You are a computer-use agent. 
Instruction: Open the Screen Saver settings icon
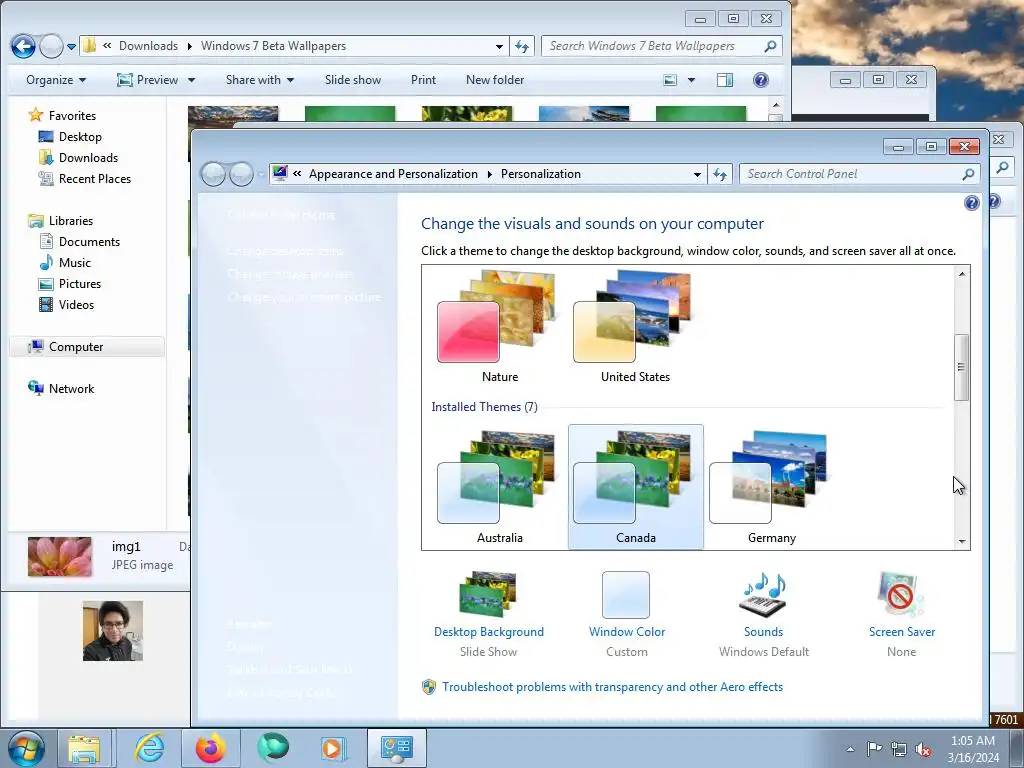click(x=901, y=594)
